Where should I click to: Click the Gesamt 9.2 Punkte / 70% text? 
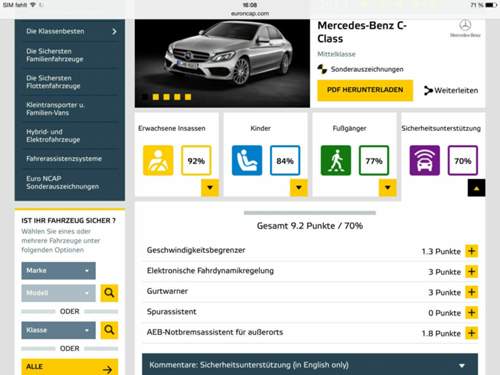[x=310, y=226]
